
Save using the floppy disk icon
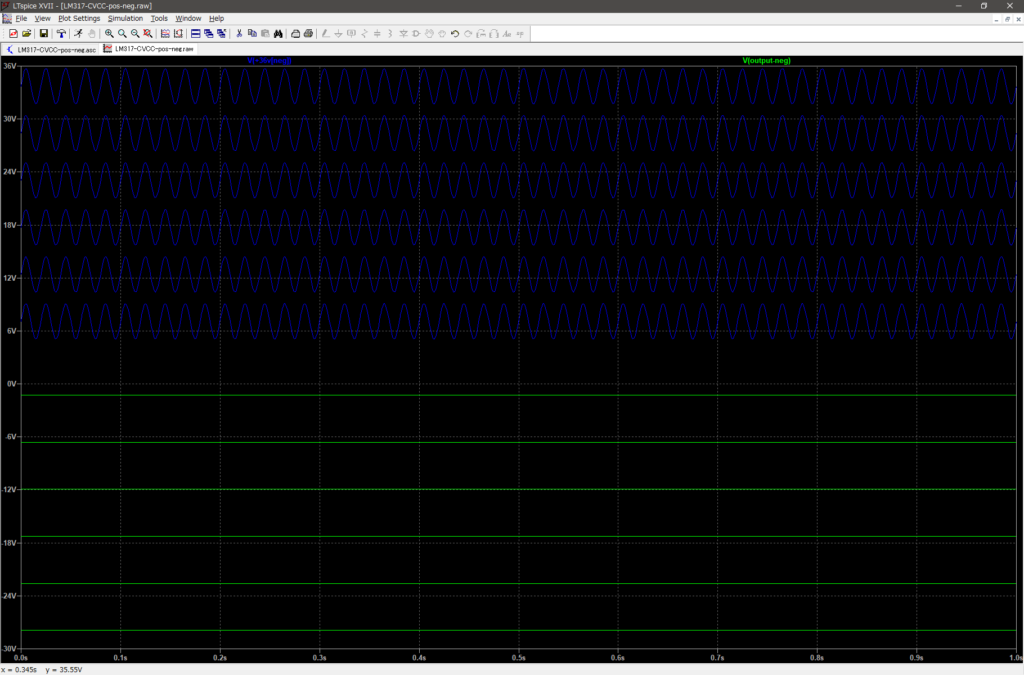coord(43,33)
